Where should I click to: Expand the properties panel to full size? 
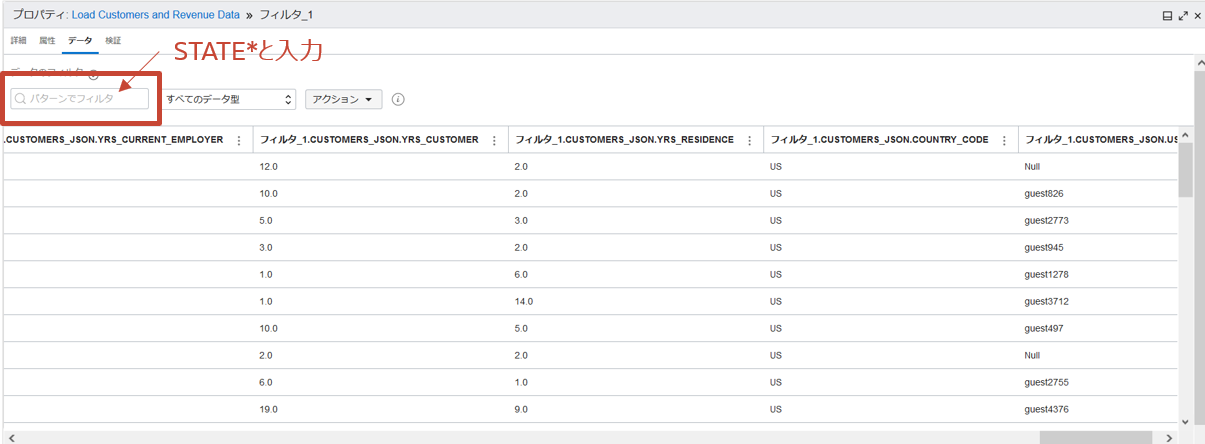click(1183, 16)
